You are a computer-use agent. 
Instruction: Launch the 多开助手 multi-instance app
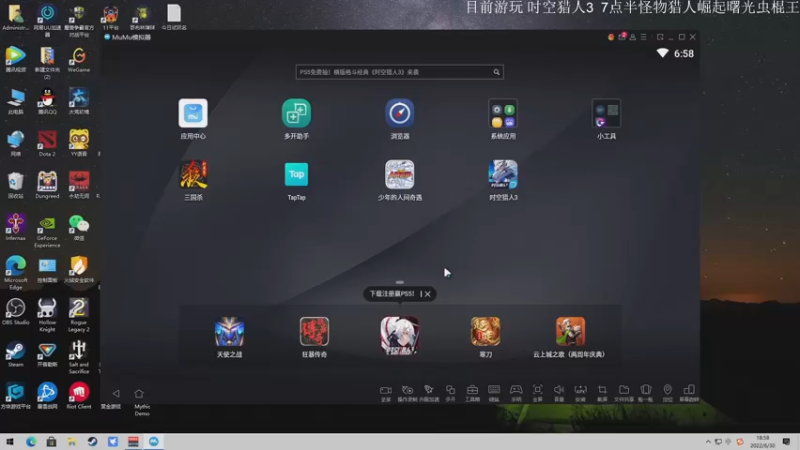pyautogui.click(x=296, y=113)
